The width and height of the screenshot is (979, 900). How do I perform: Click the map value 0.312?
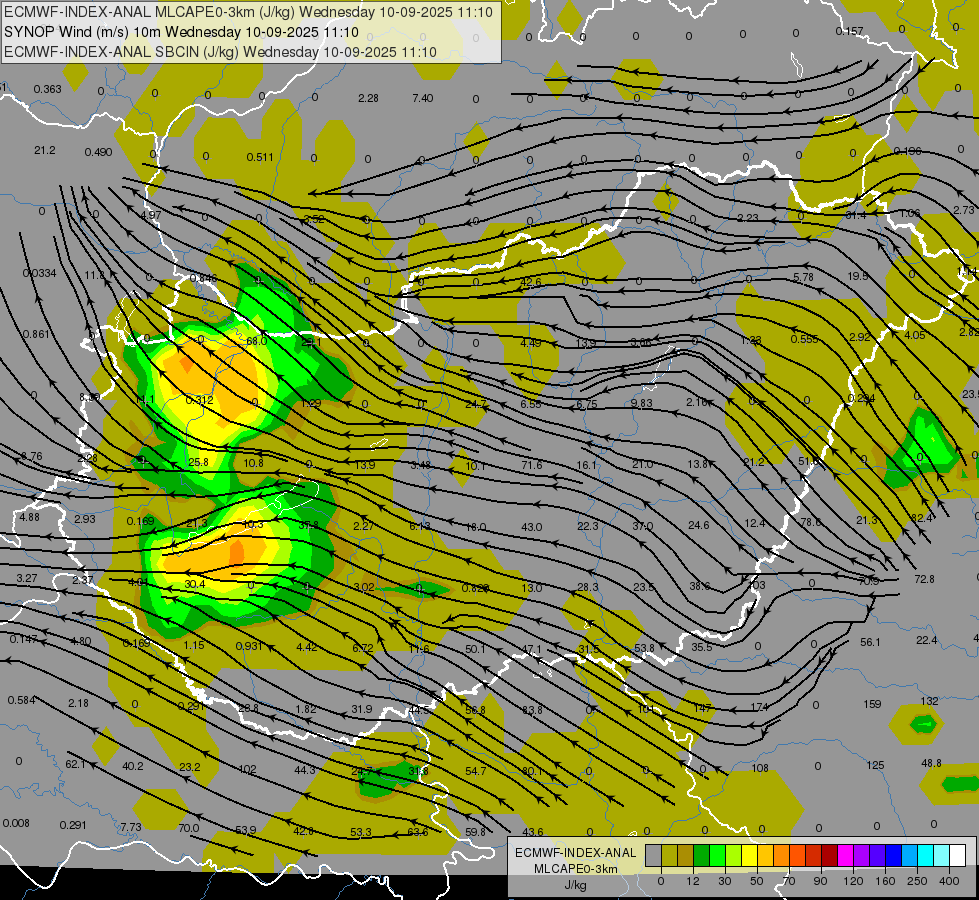click(200, 400)
